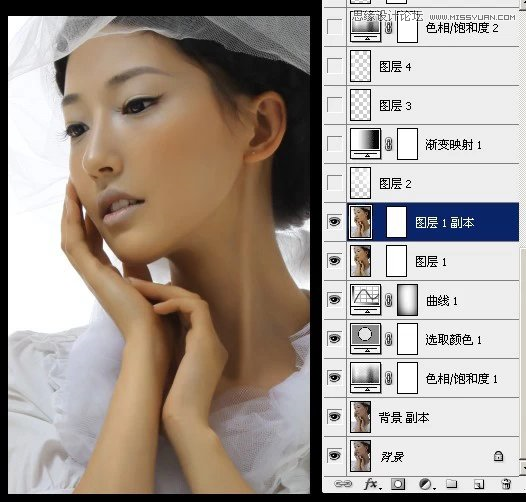This screenshot has height=502, width=526.
Task: Select the layer named 图层 4
Action: click(395, 67)
